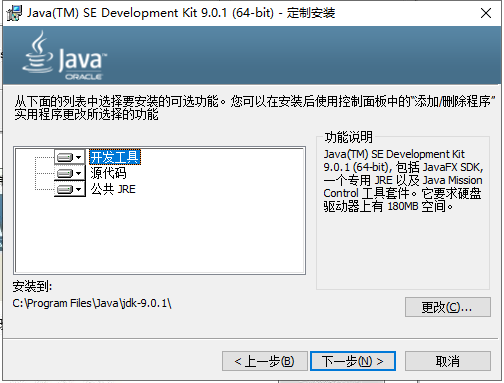The width and height of the screenshot is (504, 383).
Task: Continue with the 下一步(N) button
Action: 353,361
